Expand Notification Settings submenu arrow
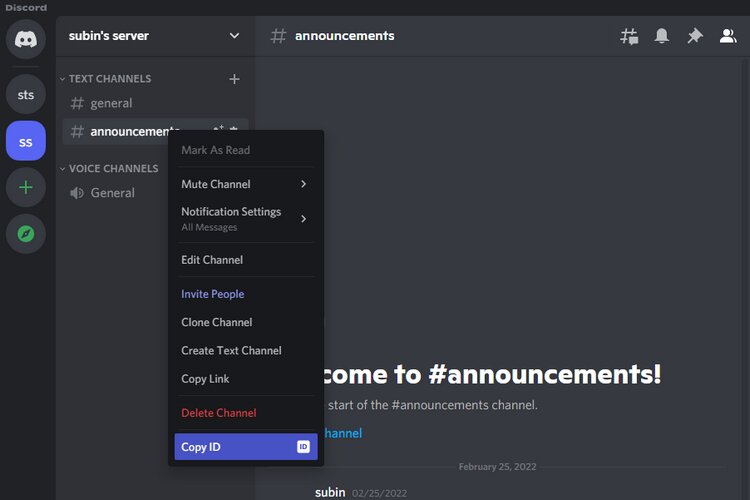The width and height of the screenshot is (750, 500). click(x=303, y=219)
